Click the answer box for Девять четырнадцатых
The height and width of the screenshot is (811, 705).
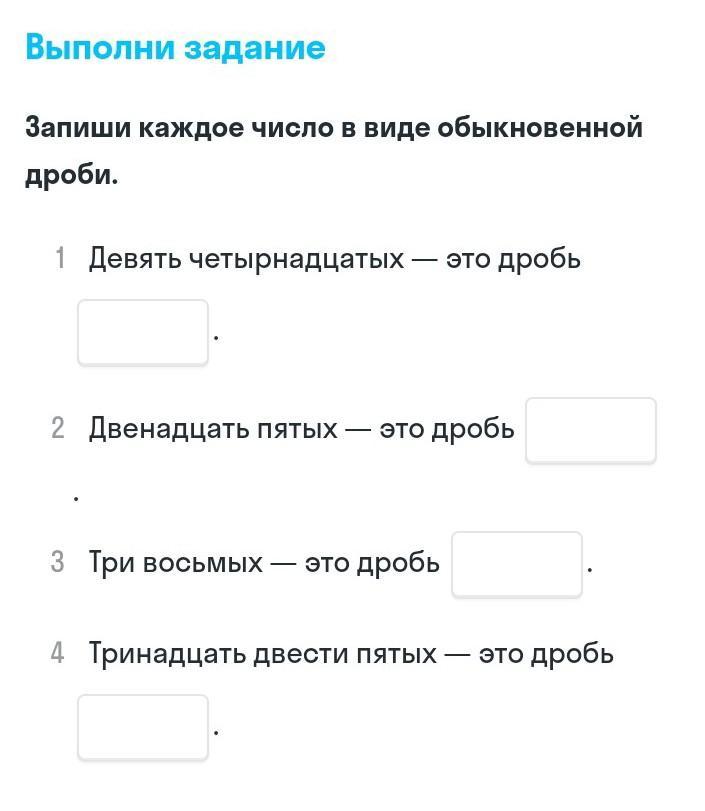pos(143,332)
